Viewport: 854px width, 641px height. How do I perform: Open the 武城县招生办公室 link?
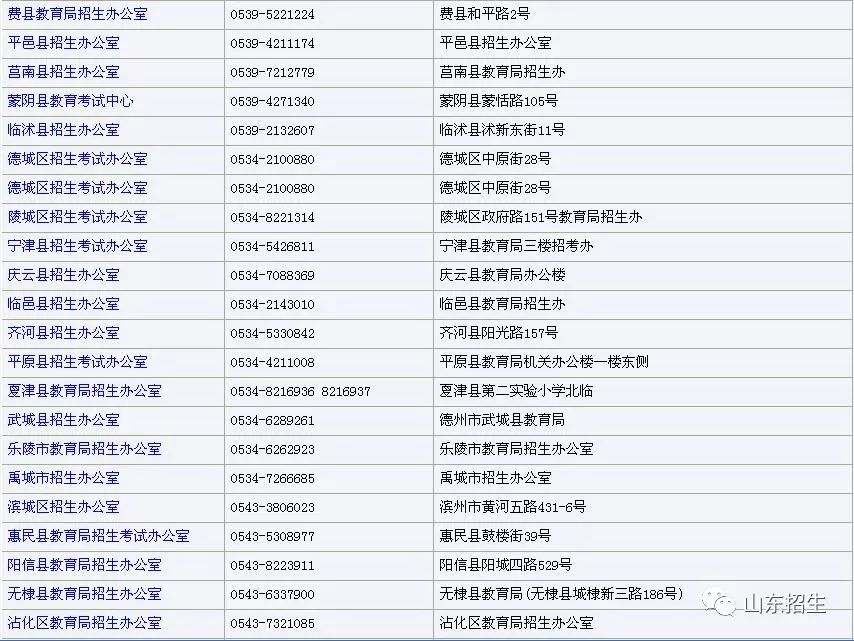[63, 419]
